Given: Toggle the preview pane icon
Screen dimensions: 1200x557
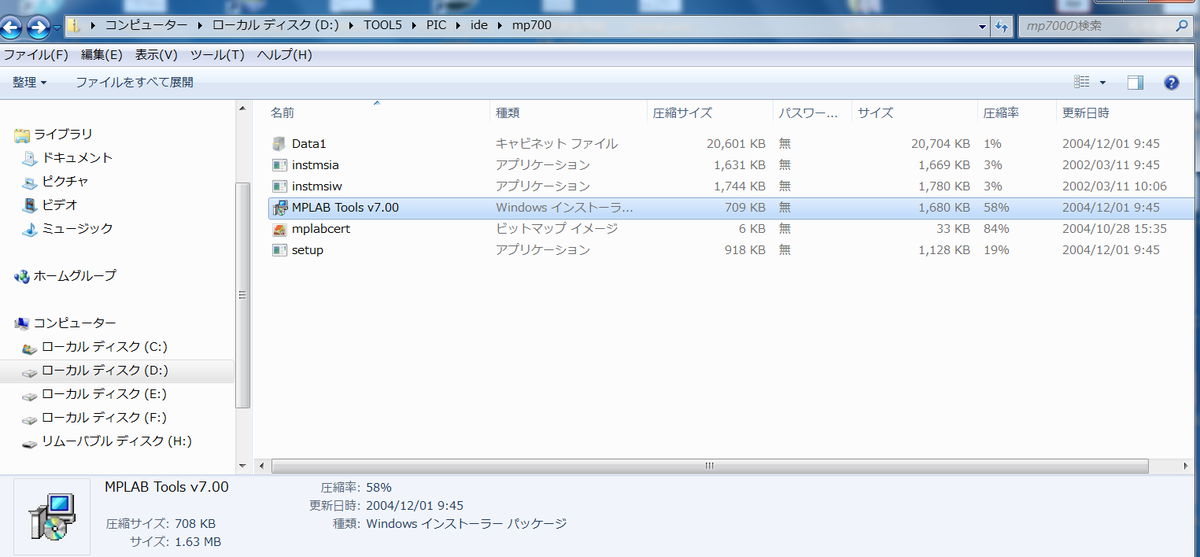Looking at the screenshot, I should [x=1135, y=82].
